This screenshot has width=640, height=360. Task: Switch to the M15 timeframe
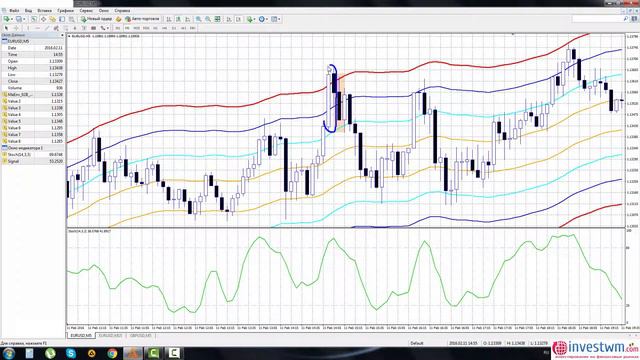(136, 28)
